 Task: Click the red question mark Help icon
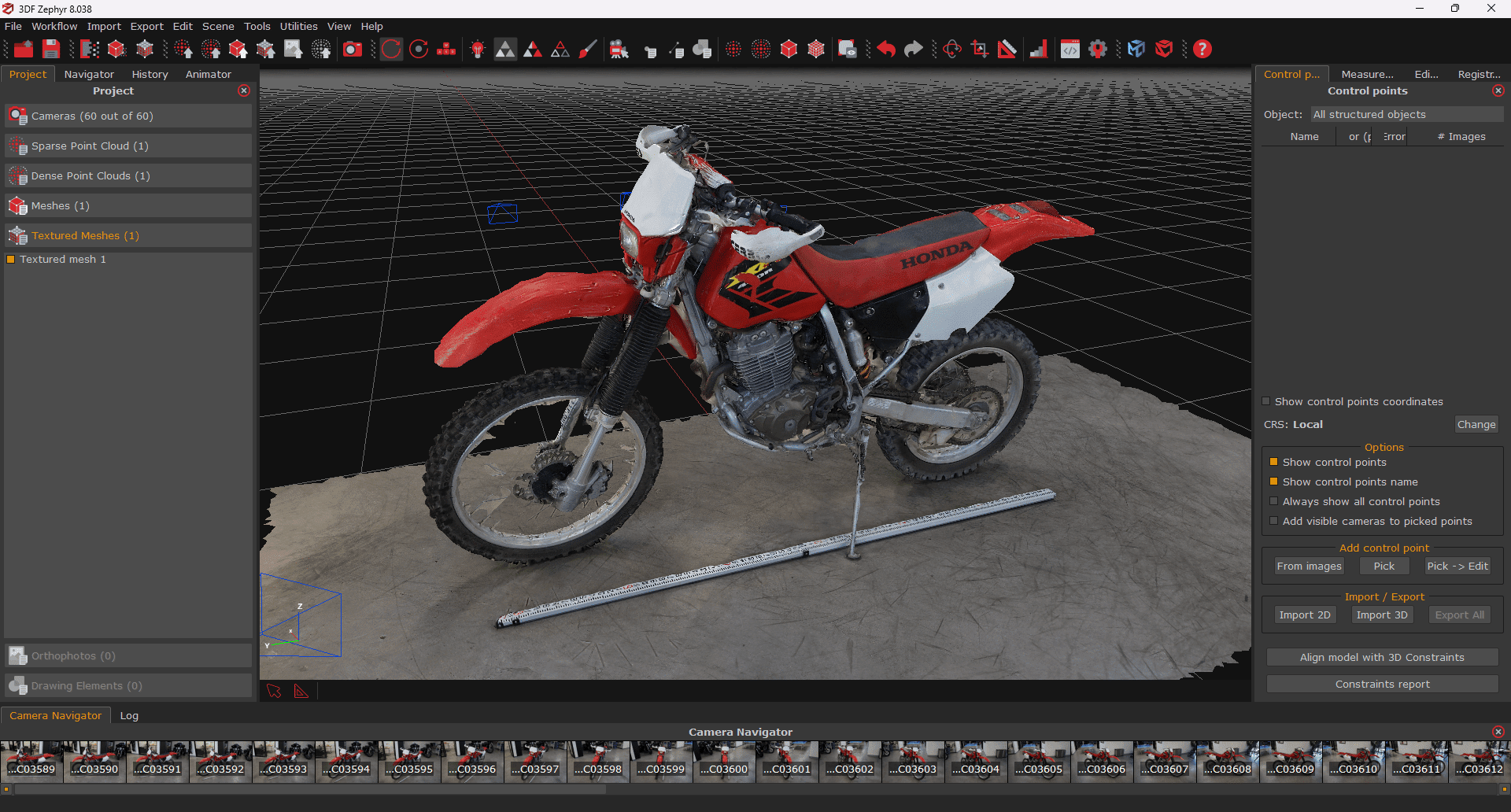1203,50
